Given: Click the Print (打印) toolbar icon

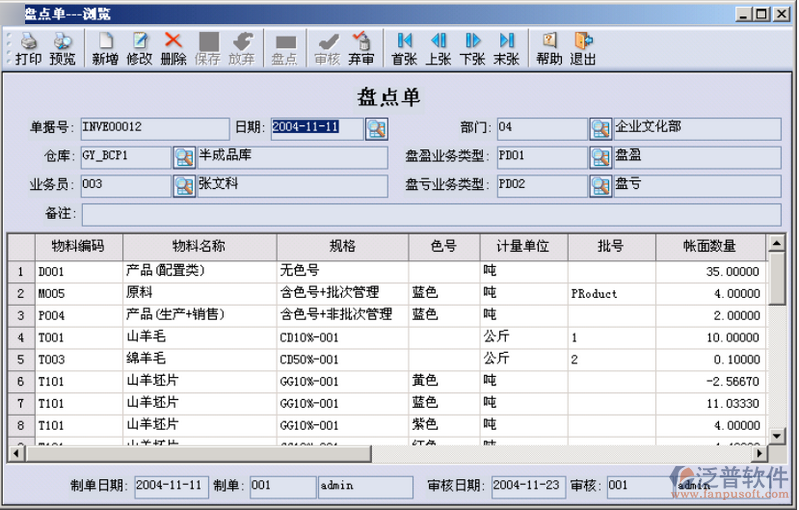Looking at the screenshot, I should tap(28, 47).
